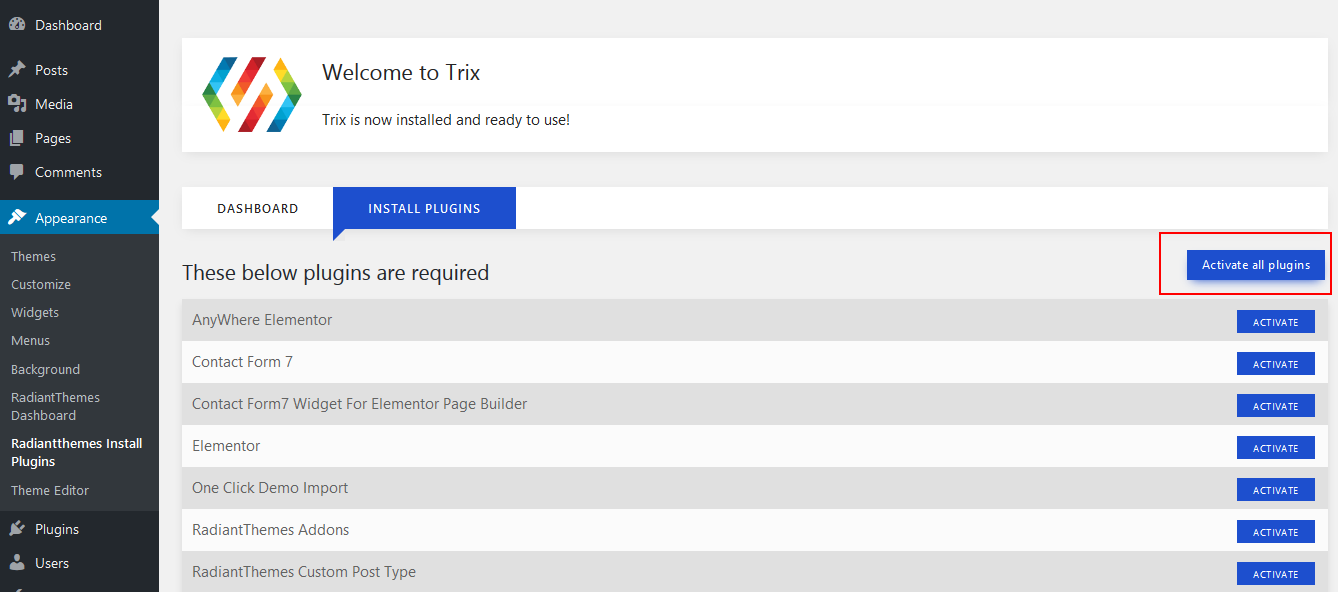Viewport: 1338px width, 592px height.
Task: Click the Posts pushpin icon
Action: point(17,70)
